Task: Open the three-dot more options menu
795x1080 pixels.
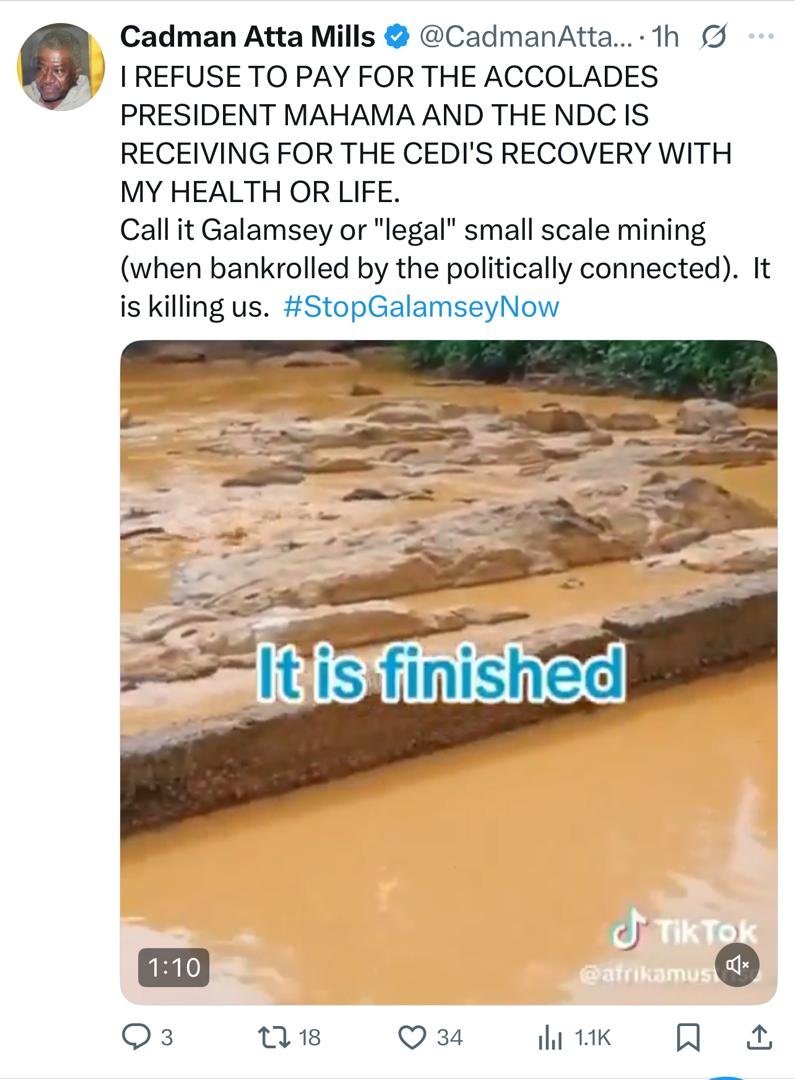Action: (x=761, y=37)
